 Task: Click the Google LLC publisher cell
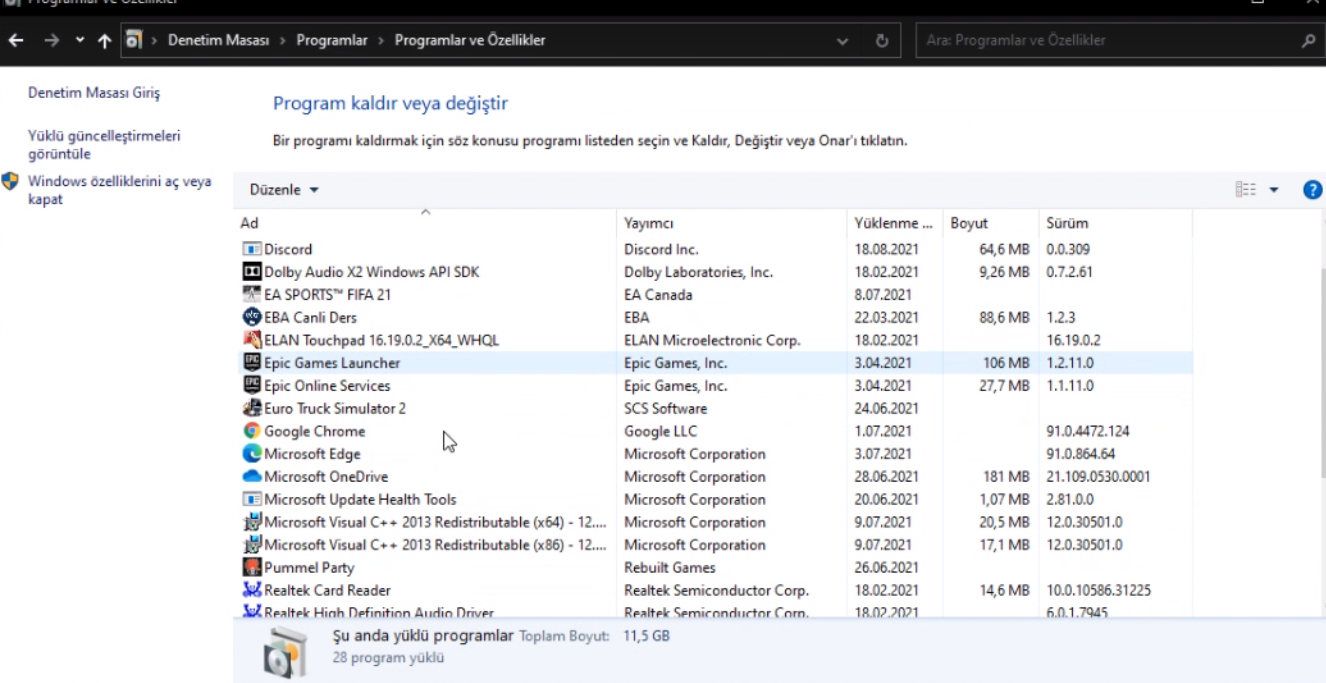click(661, 431)
